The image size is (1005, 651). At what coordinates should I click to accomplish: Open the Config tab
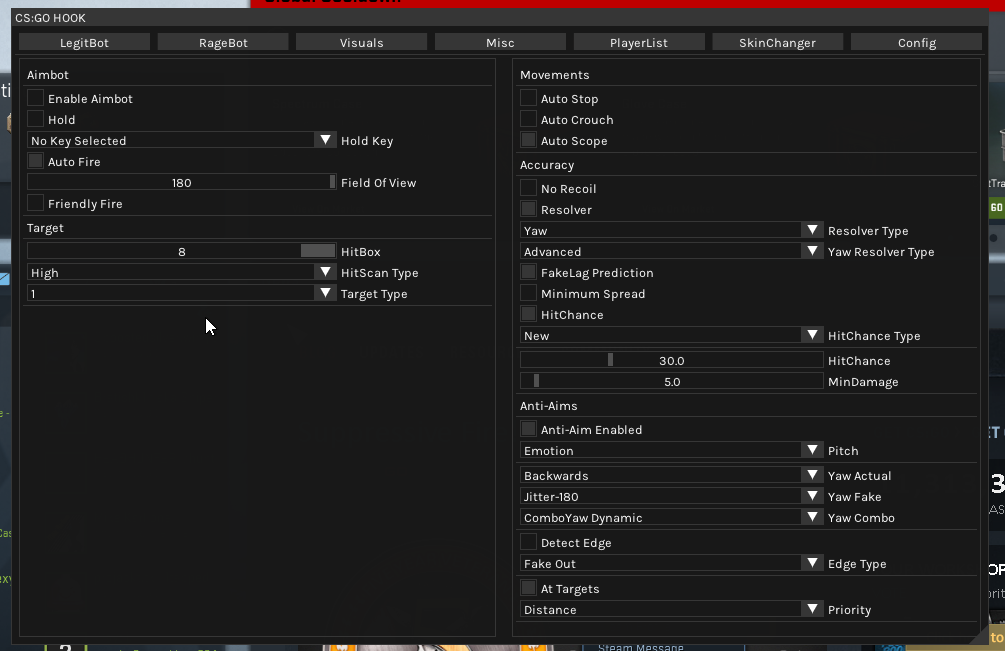point(916,42)
